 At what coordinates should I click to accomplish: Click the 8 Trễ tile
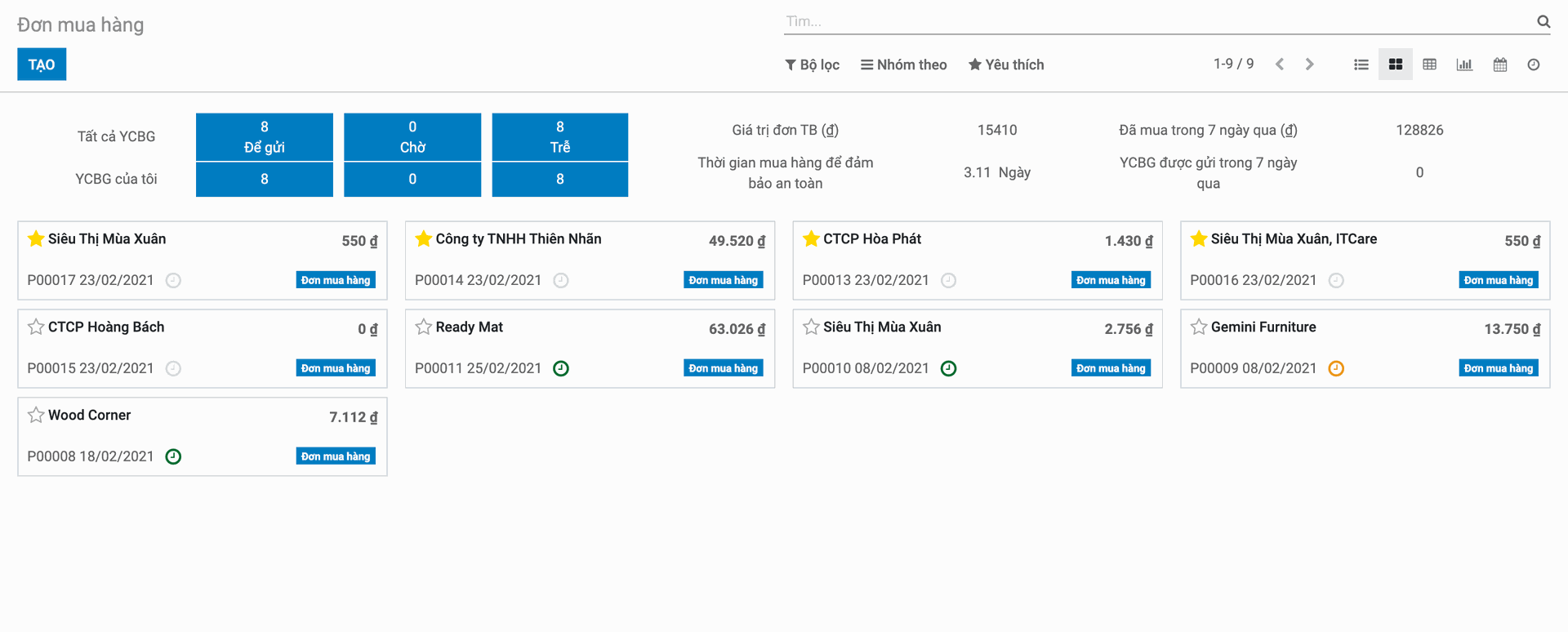(560, 136)
